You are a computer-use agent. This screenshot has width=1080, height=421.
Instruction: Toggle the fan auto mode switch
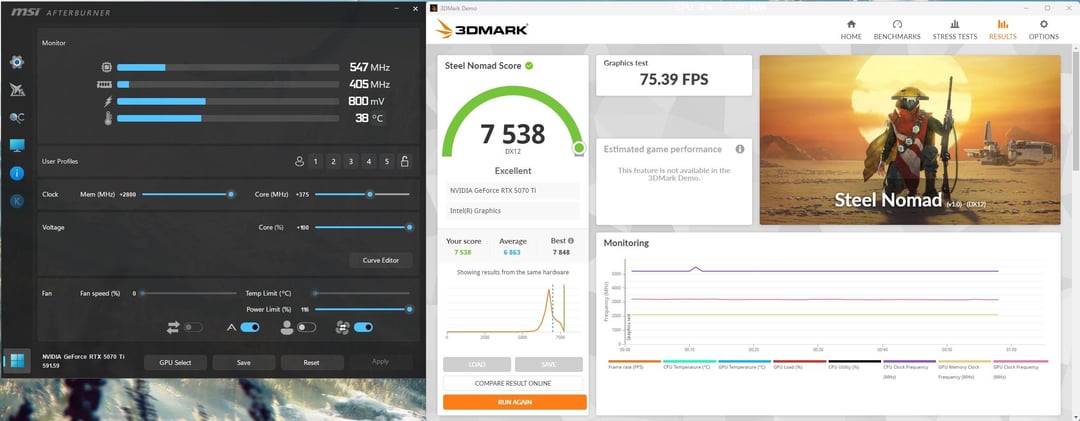pyautogui.click(x=250, y=326)
